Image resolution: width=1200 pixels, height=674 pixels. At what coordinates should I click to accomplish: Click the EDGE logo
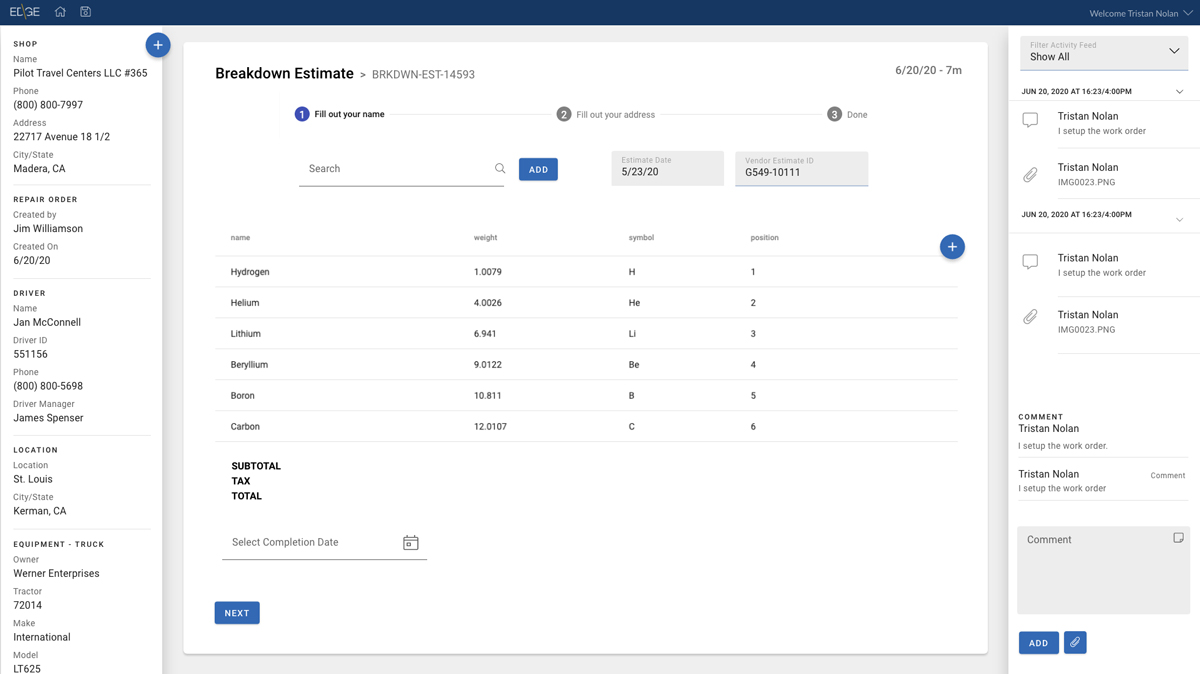25,12
